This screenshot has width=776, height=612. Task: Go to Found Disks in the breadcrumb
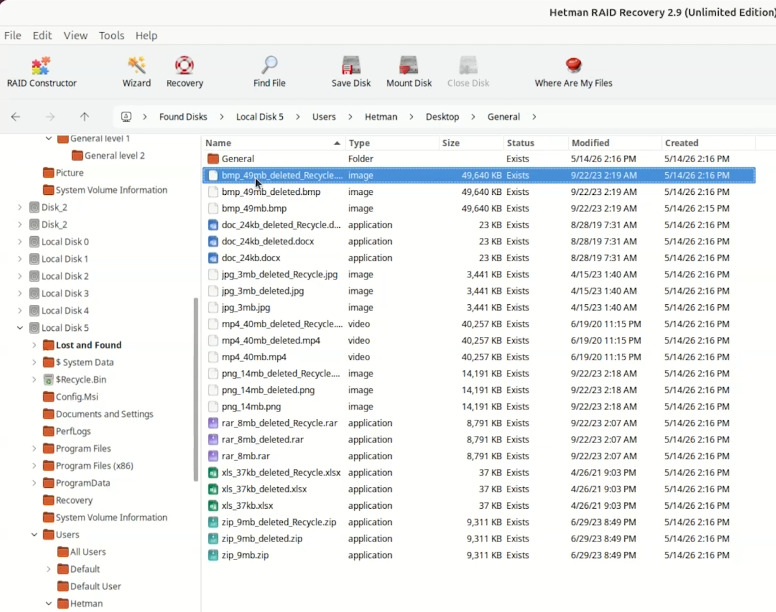click(x=183, y=117)
